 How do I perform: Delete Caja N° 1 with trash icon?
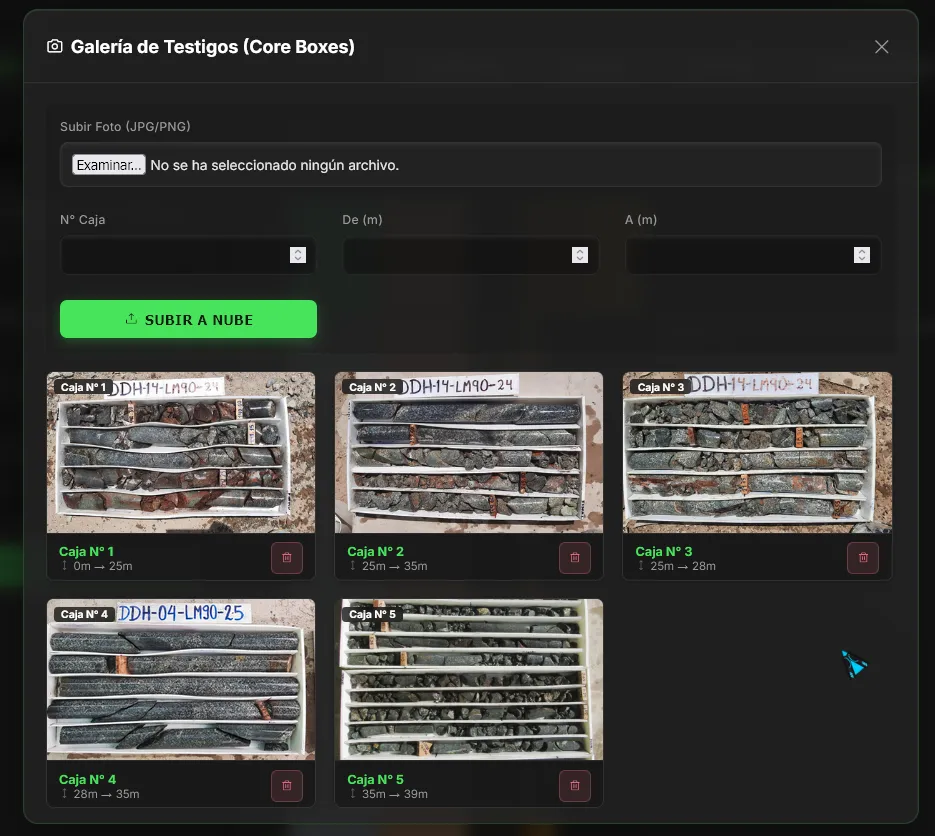click(287, 558)
